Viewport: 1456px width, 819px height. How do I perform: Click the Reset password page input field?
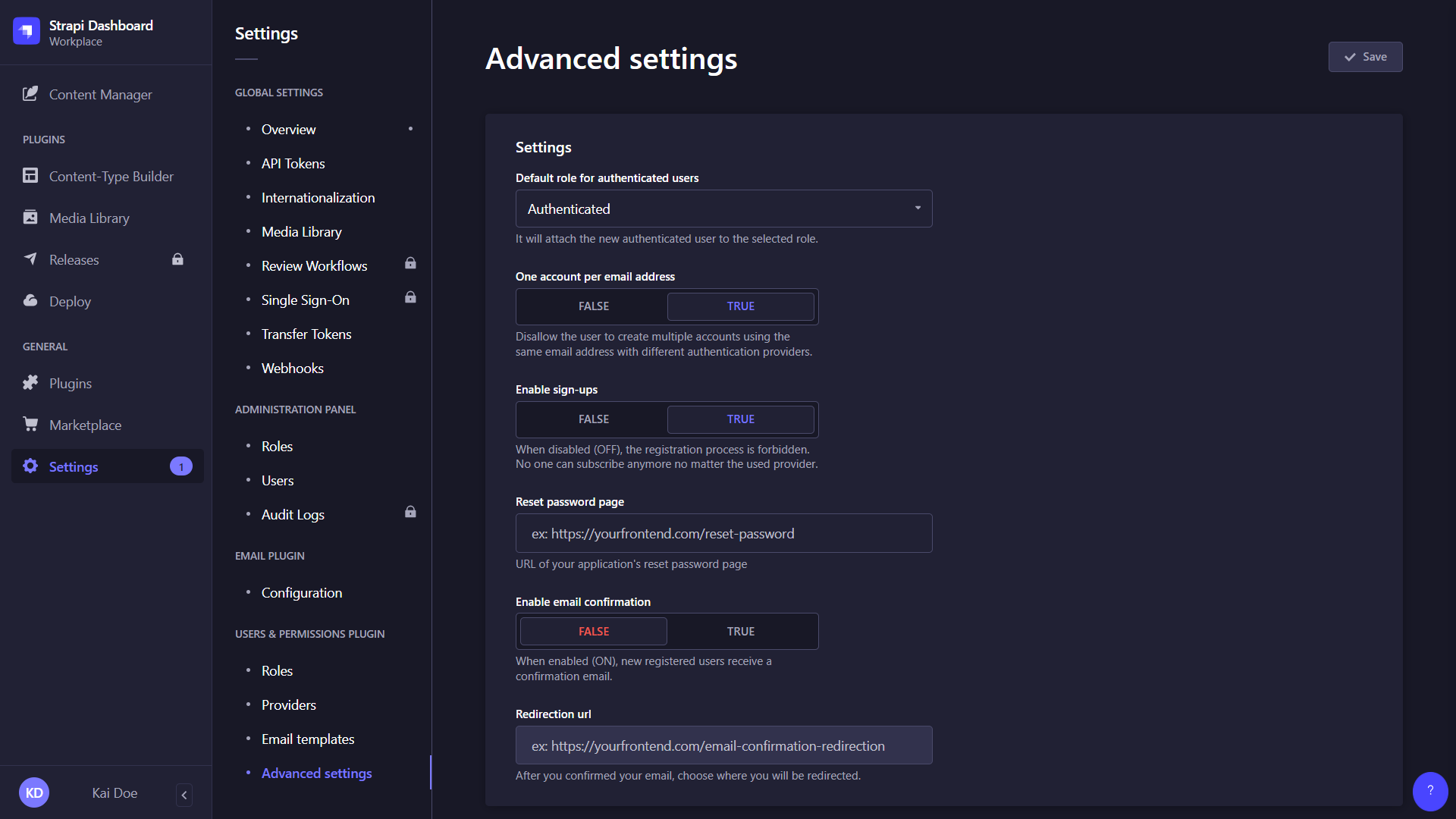pos(723,533)
